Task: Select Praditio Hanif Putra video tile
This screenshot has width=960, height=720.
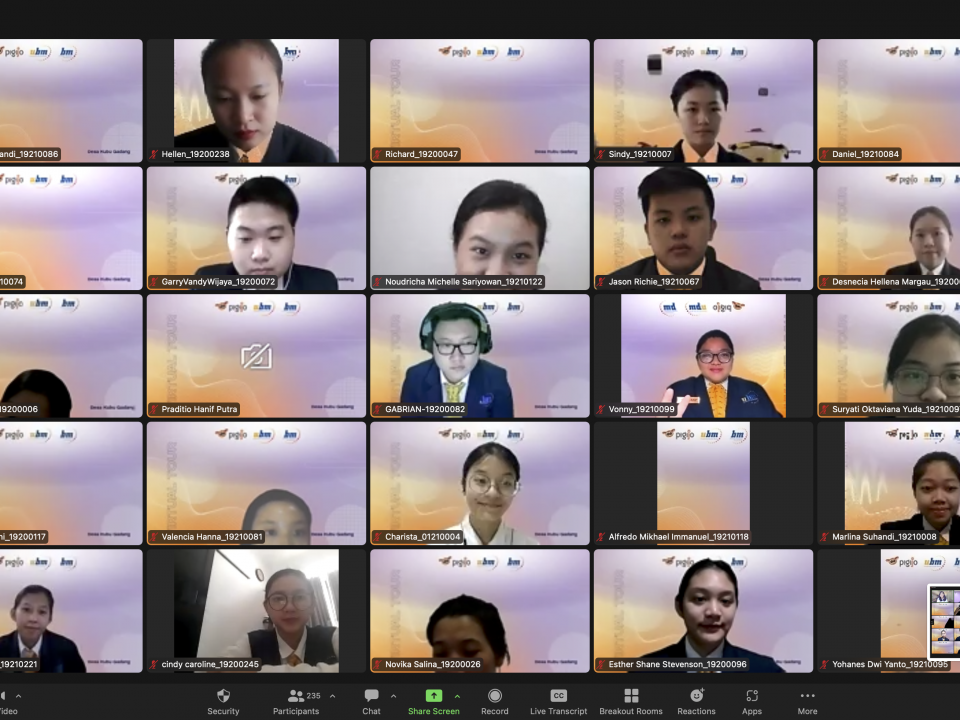Action: (256, 356)
